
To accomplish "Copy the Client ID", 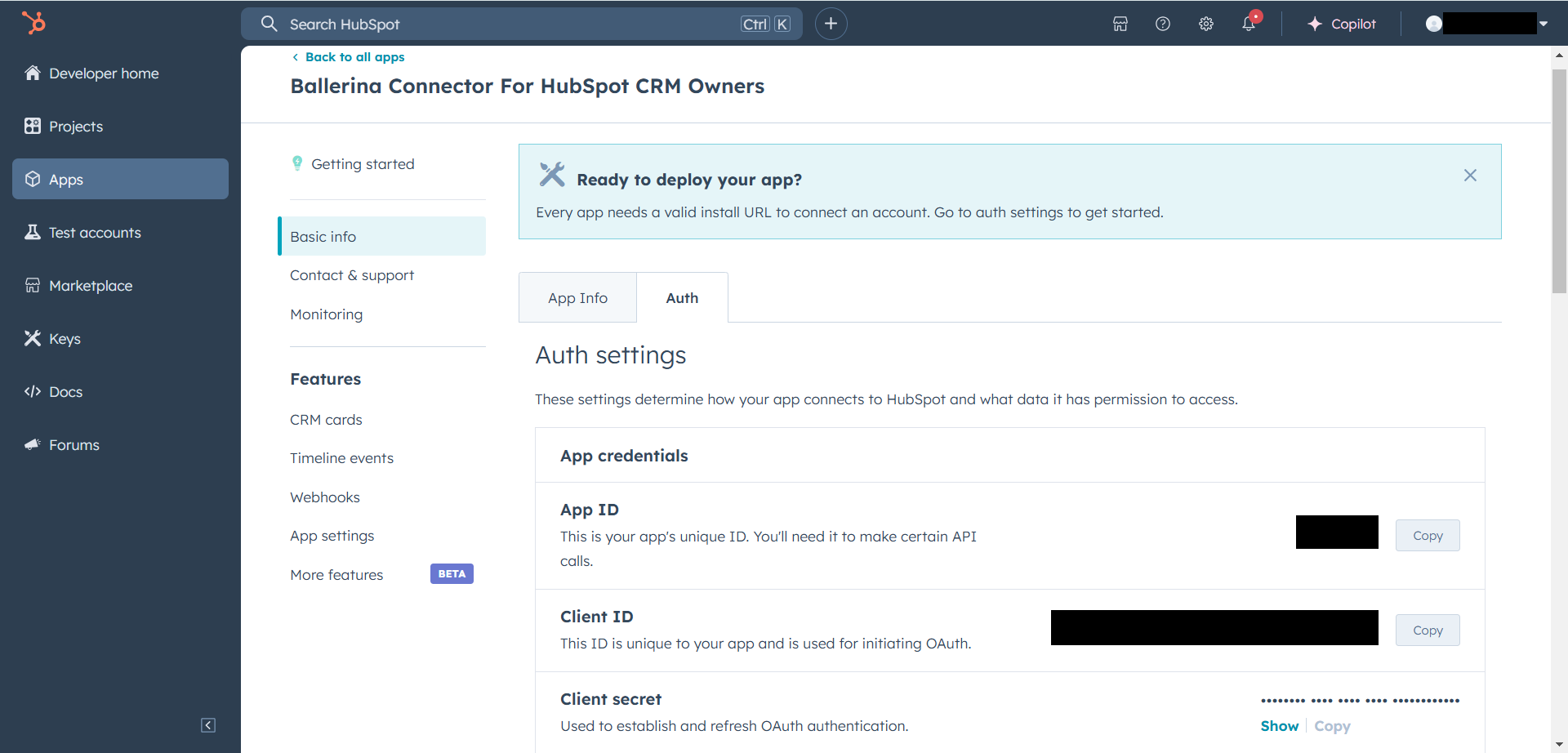I will click(x=1428, y=630).
